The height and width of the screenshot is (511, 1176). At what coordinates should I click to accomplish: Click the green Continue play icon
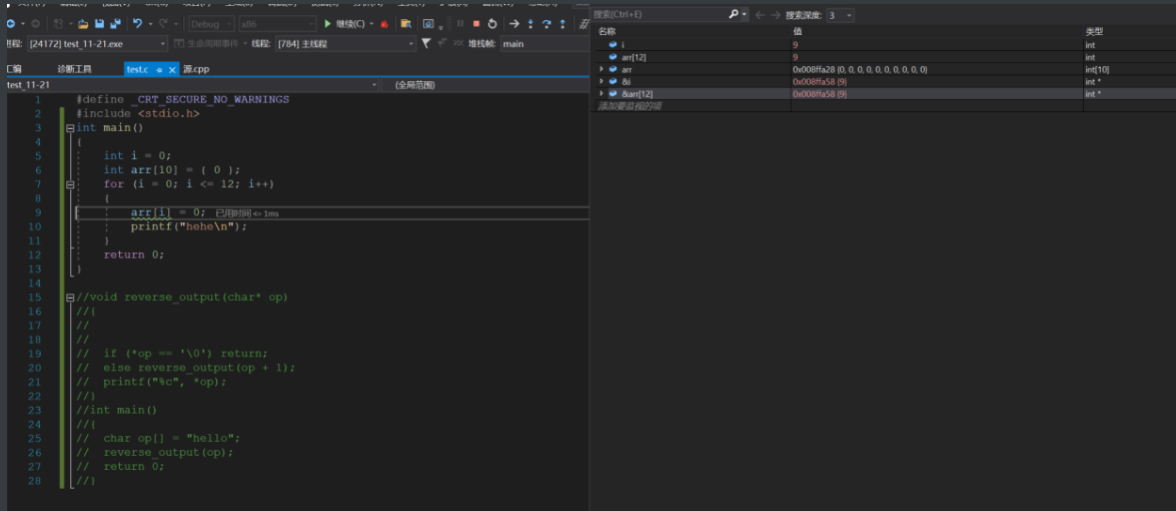tap(328, 23)
